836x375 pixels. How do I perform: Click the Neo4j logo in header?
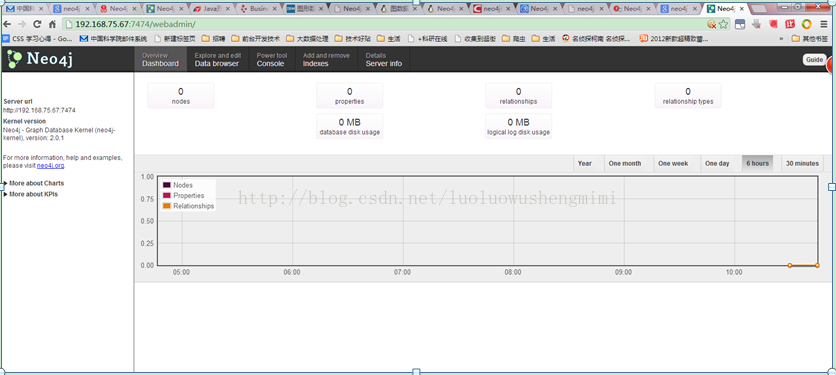pyautogui.click(x=40, y=59)
